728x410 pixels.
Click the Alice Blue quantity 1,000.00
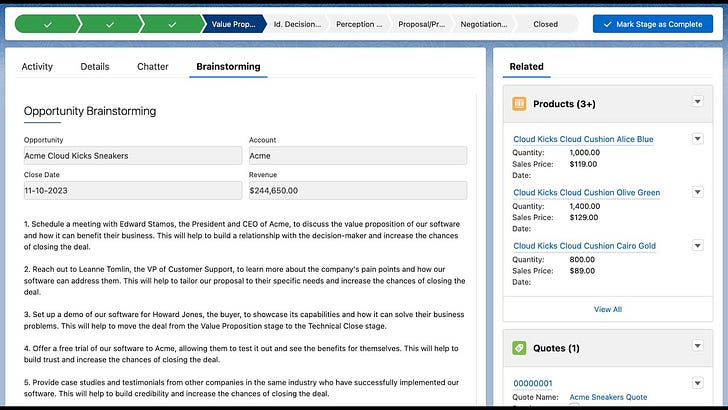pos(585,153)
